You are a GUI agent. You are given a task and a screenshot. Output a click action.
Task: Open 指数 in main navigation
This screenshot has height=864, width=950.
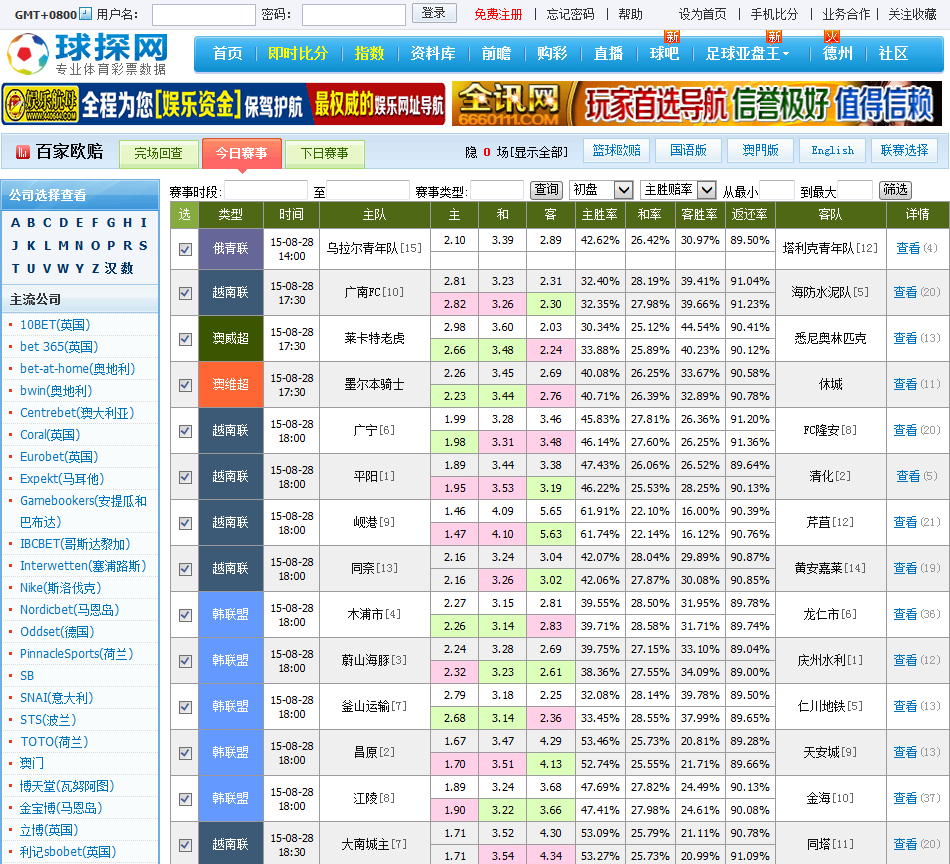pyautogui.click(x=370, y=54)
